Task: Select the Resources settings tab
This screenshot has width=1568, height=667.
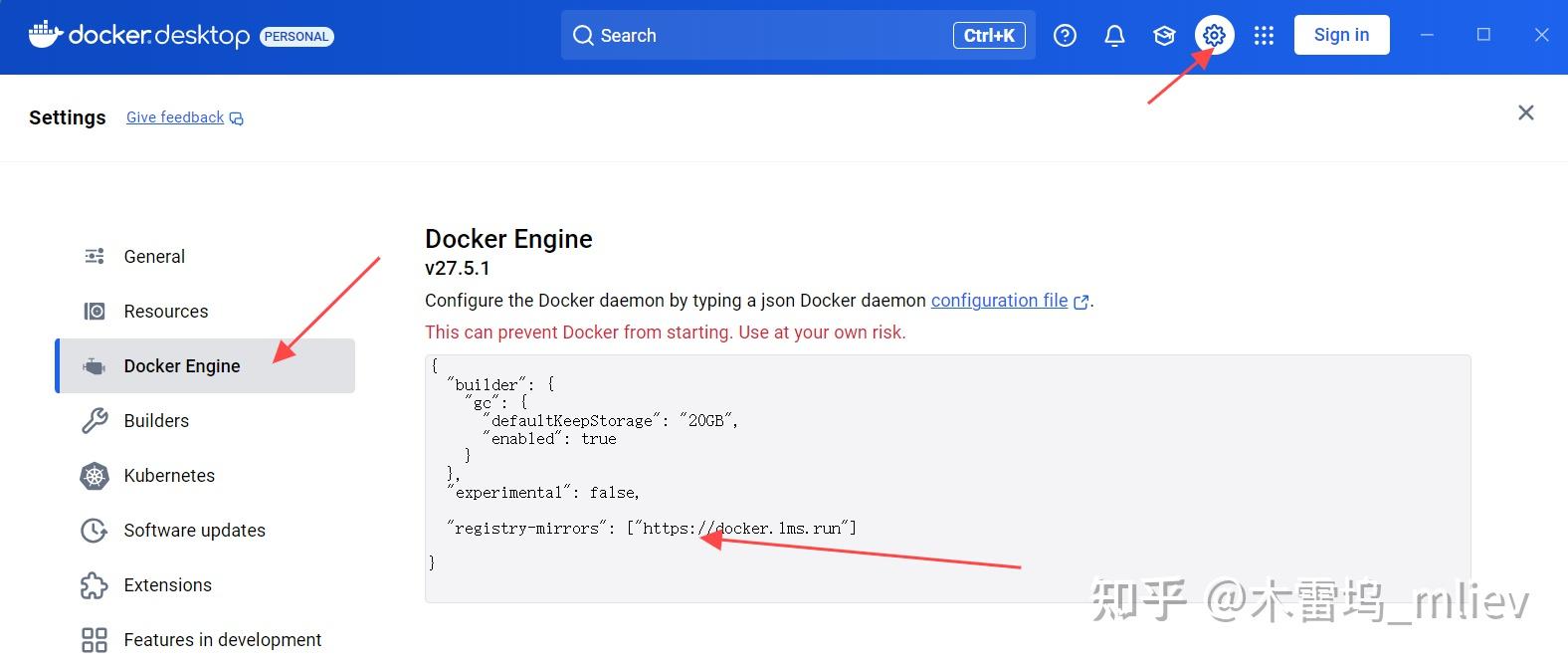Action: pos(205,312)
